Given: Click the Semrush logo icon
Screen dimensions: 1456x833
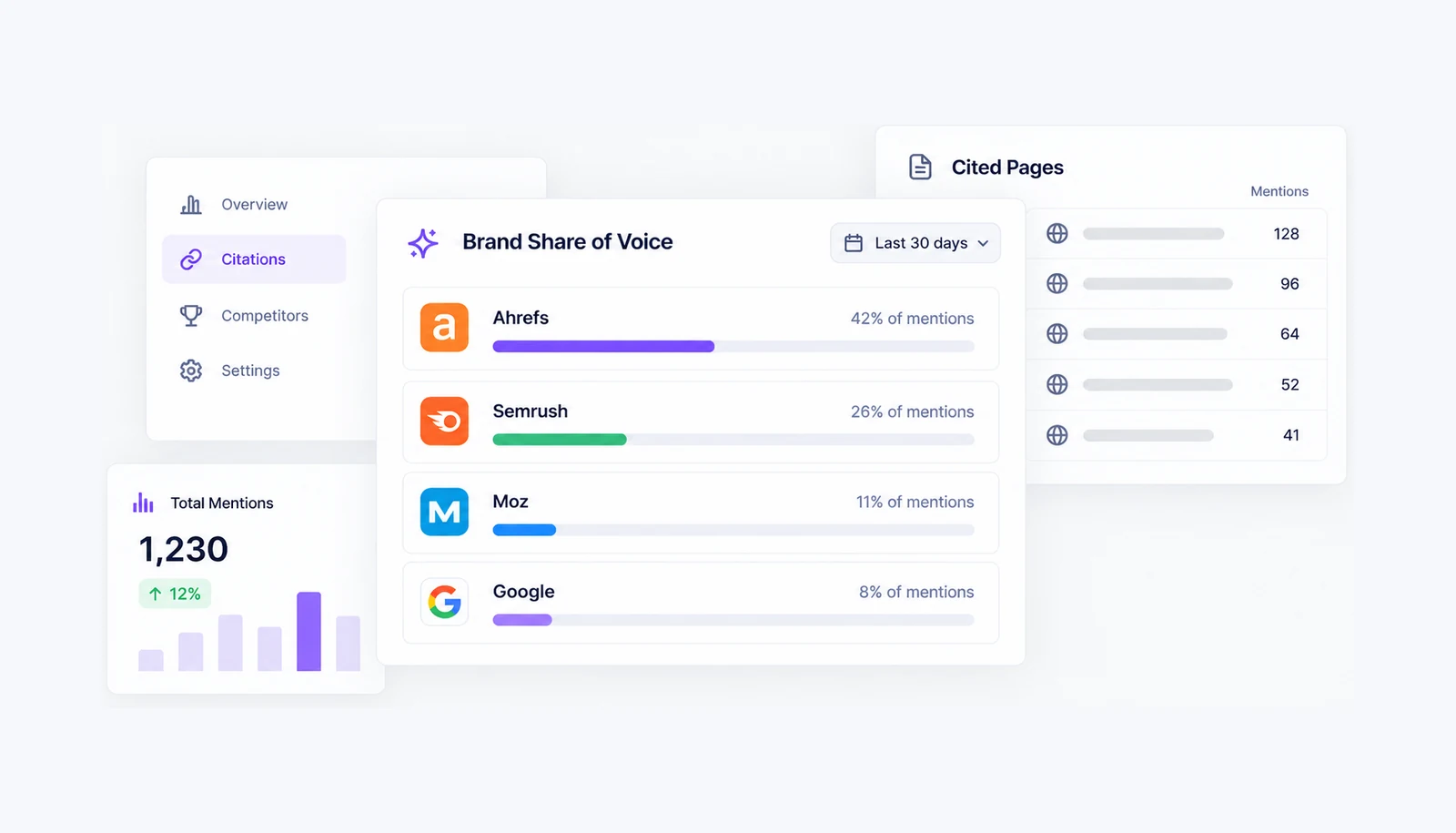Looking at the screenshot, I should coord(444,421).
